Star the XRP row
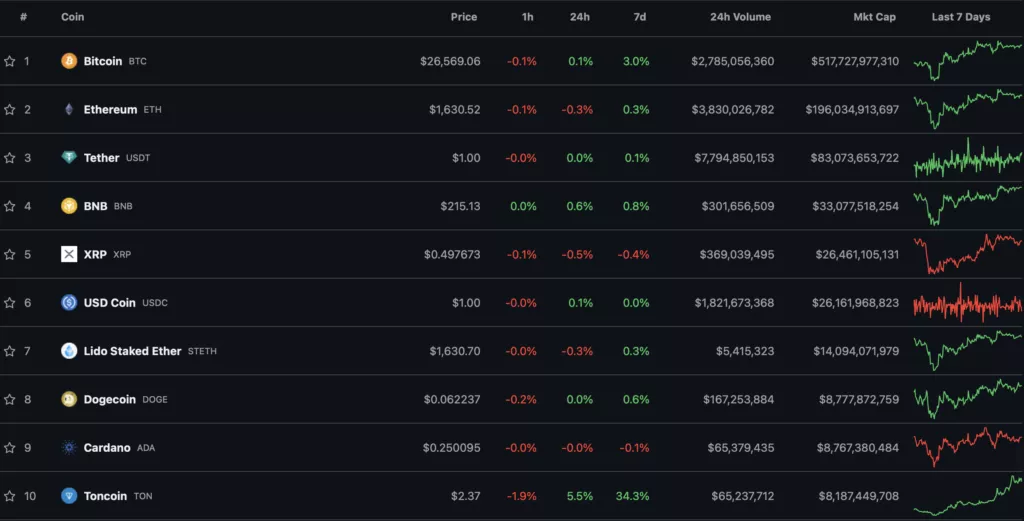The height and width of the screenshot is (521, 1024). click(x=10, y=254)
